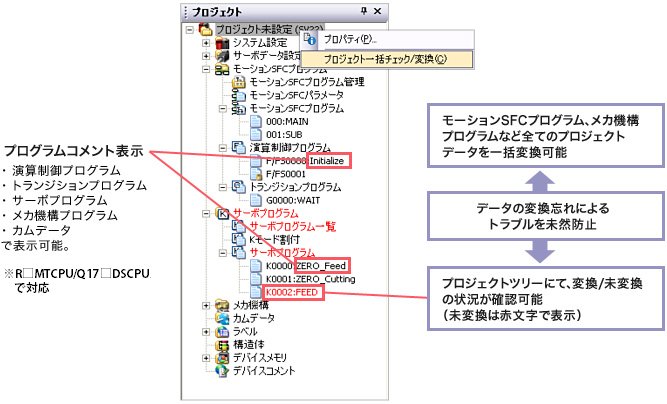Click the カムデータ icon in tree
Image resolution: width=667 pixels, height=404 pixels.
click(223, 317)
